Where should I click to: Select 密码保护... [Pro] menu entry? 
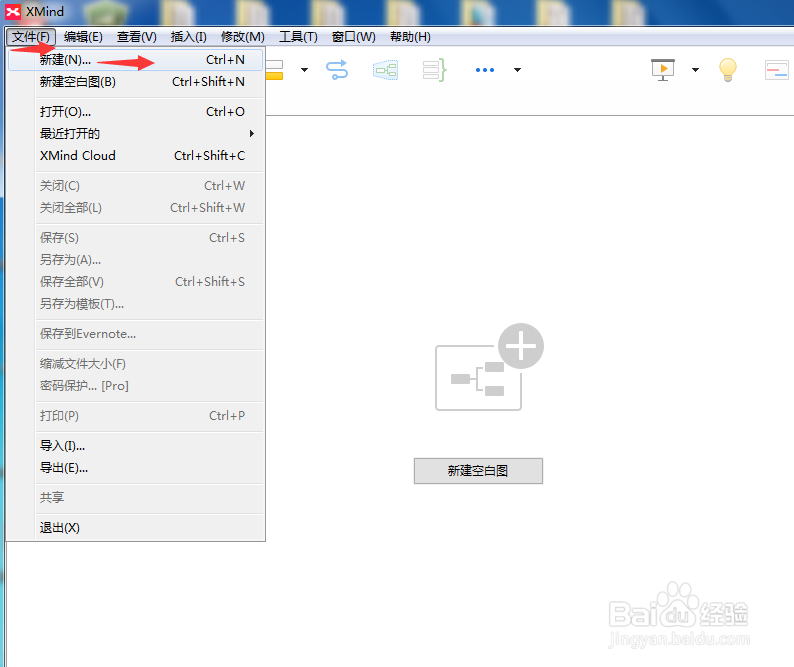click(x=136, y=386)
